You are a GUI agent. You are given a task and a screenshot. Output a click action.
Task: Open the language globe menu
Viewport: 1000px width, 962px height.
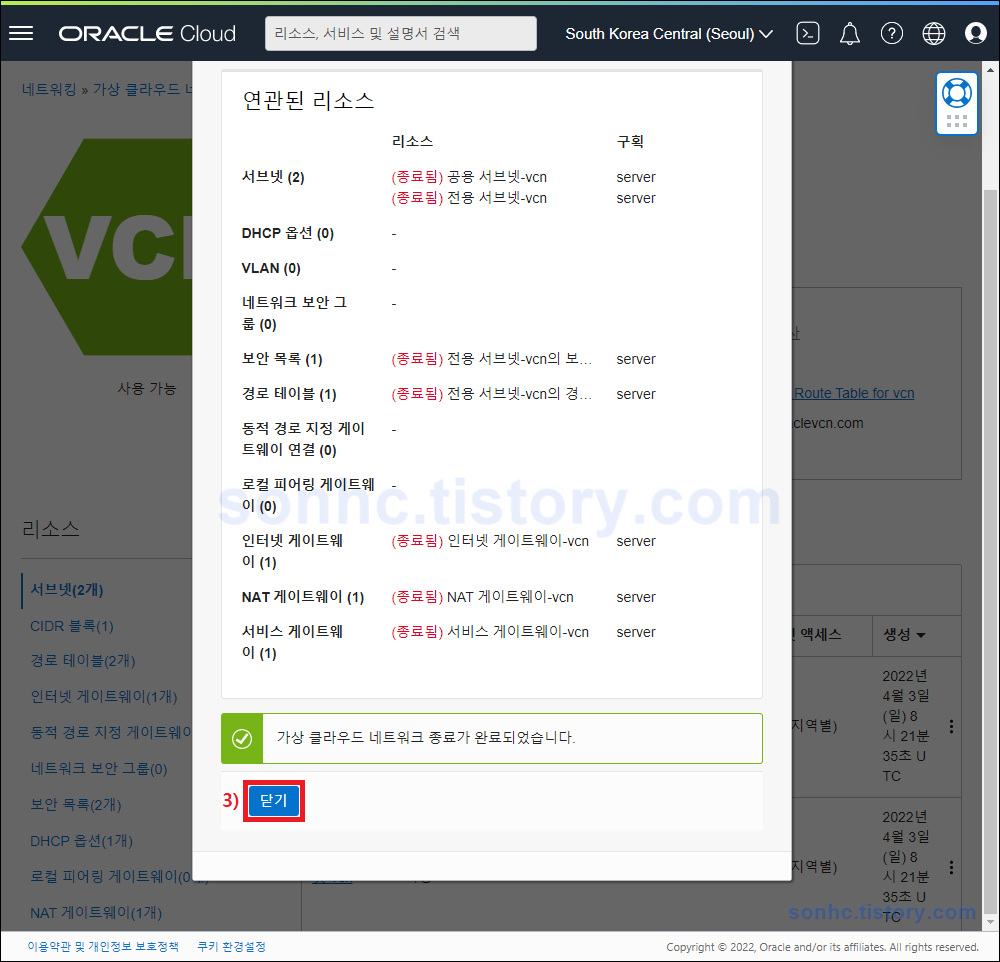click(933, 33)
